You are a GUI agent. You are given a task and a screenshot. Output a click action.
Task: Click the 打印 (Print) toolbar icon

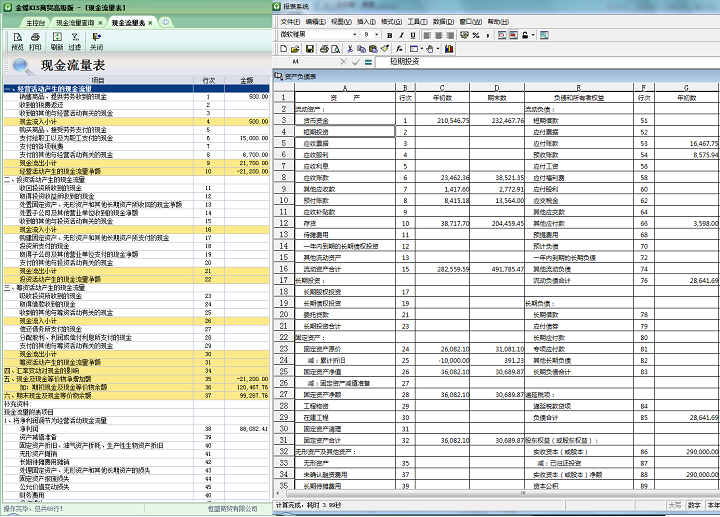coord(36,41)
